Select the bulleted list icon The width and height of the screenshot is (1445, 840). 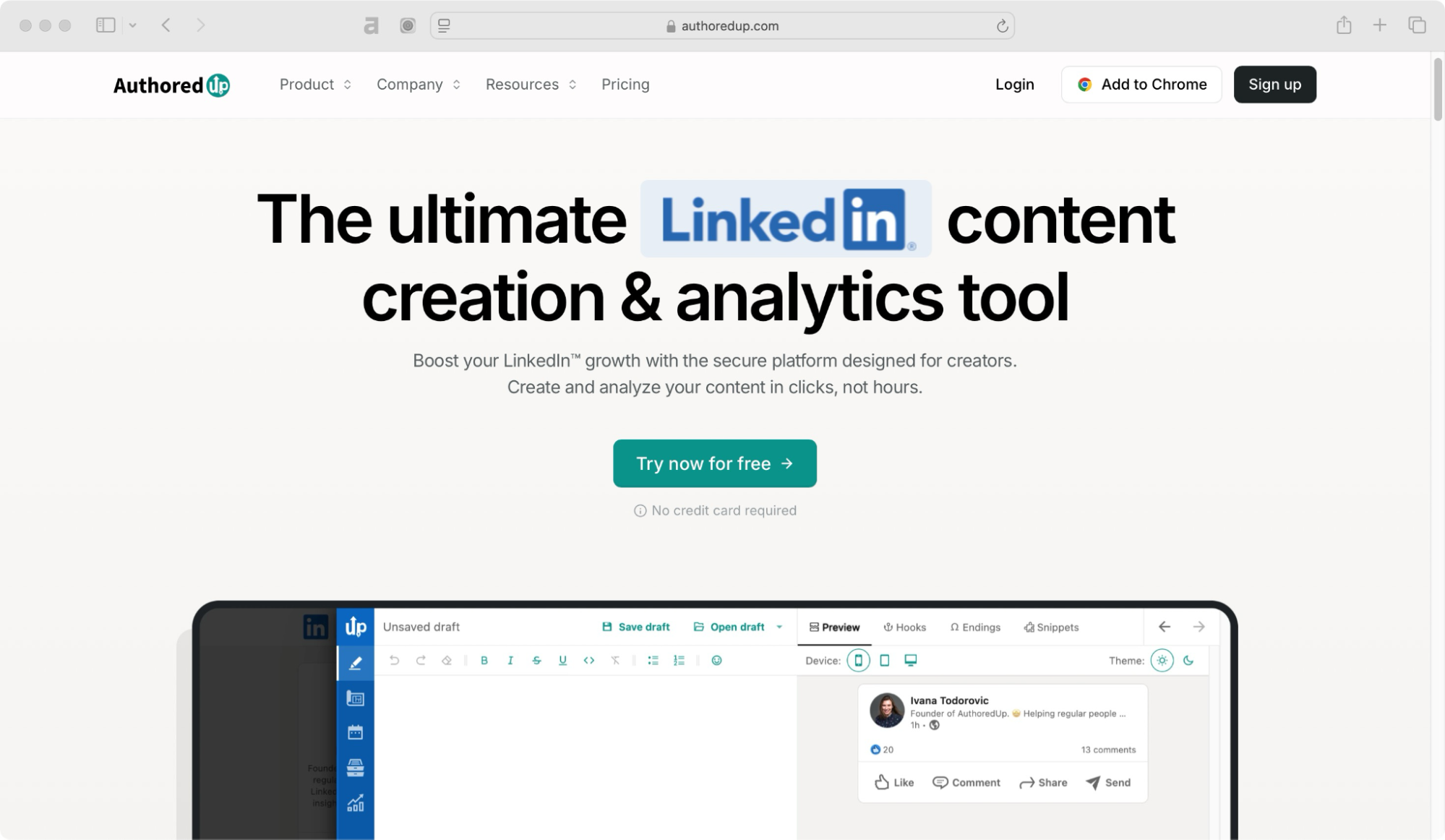pyautogui.click(x=652, y=660)
